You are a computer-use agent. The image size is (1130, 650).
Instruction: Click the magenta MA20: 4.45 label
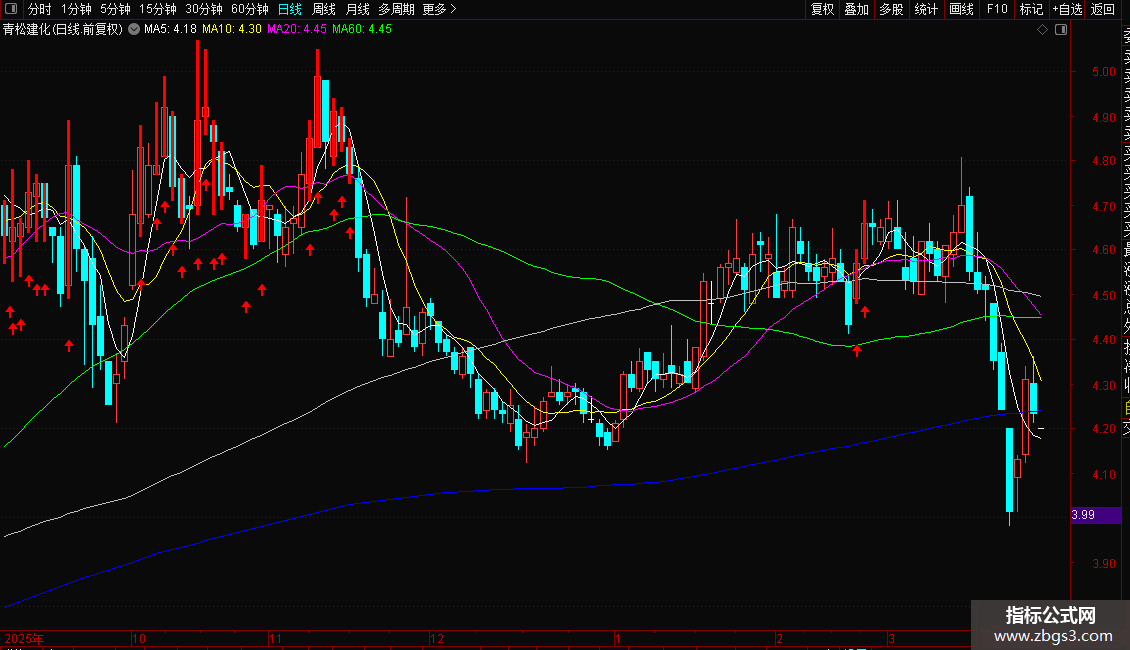coord(297,29)
